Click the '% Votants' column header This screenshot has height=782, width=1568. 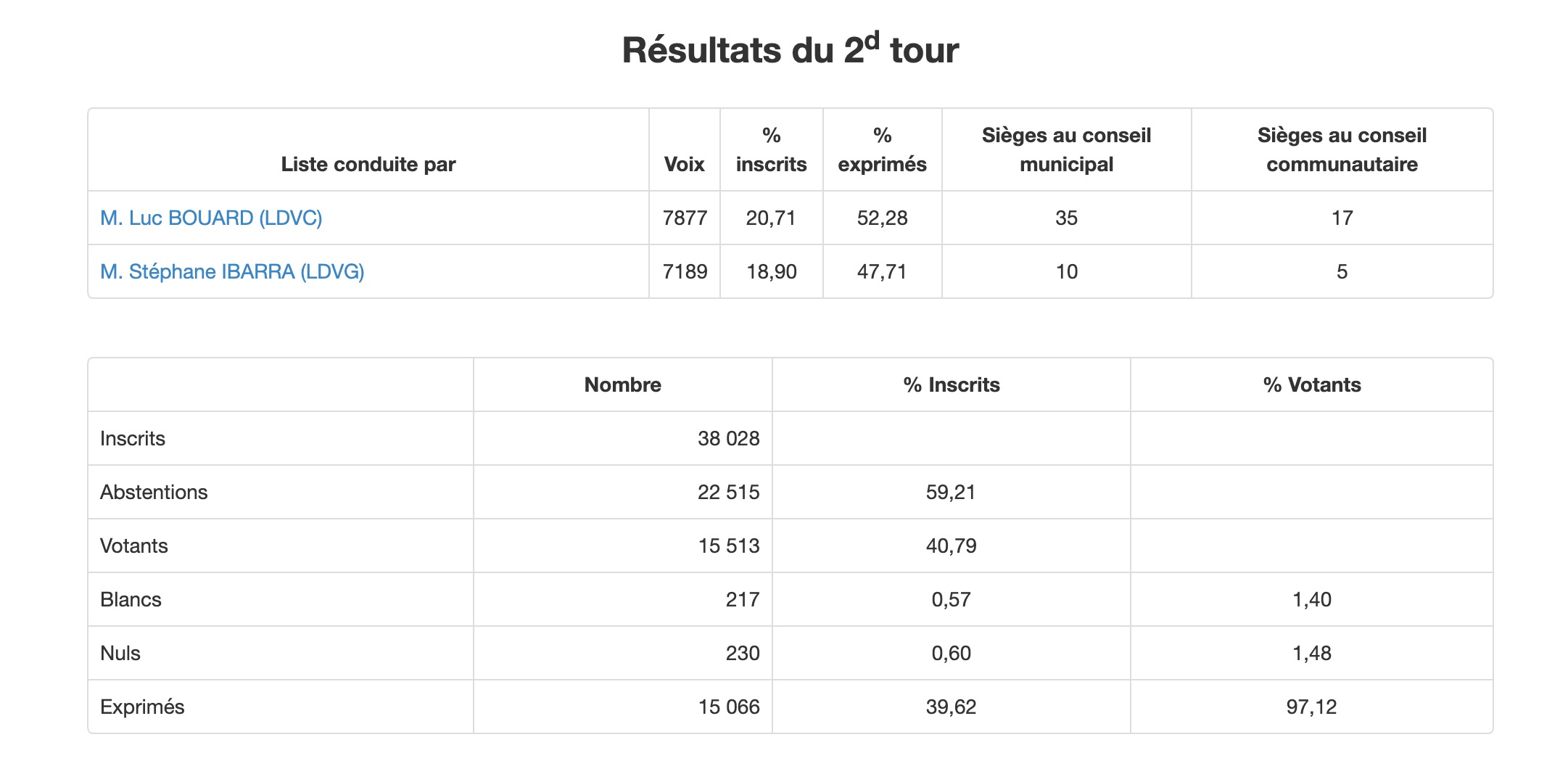tap(1312, 384)
